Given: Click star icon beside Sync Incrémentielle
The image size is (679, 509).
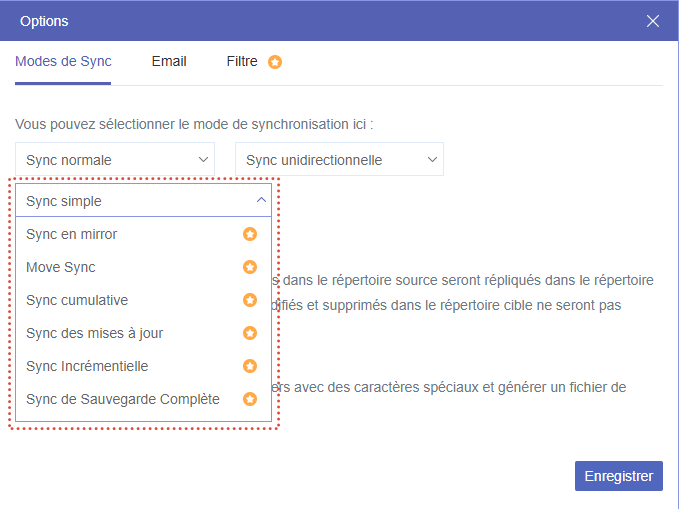Looking at the screenshot, I should pyautogui.click(x=250, y=366).
